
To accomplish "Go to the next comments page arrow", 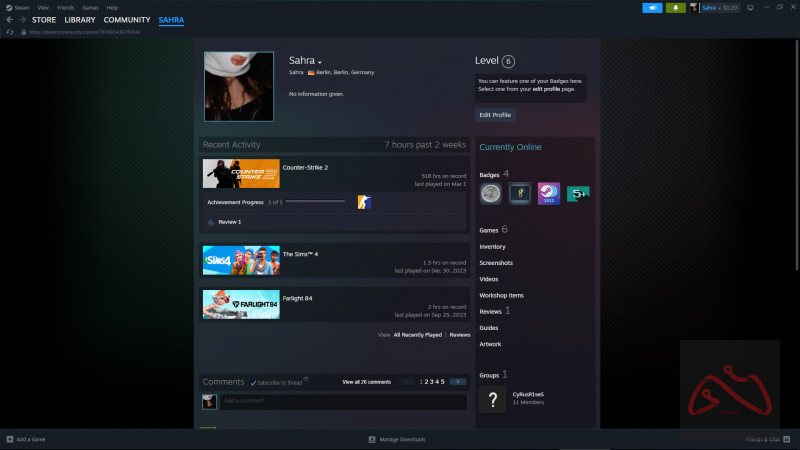I will 457,382.
